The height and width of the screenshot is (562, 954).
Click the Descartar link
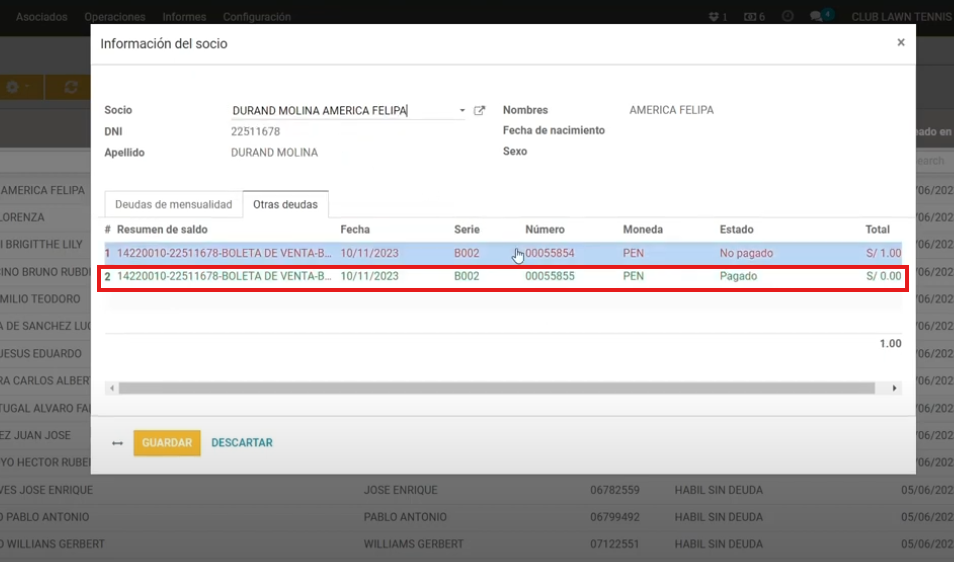point(242,443)
